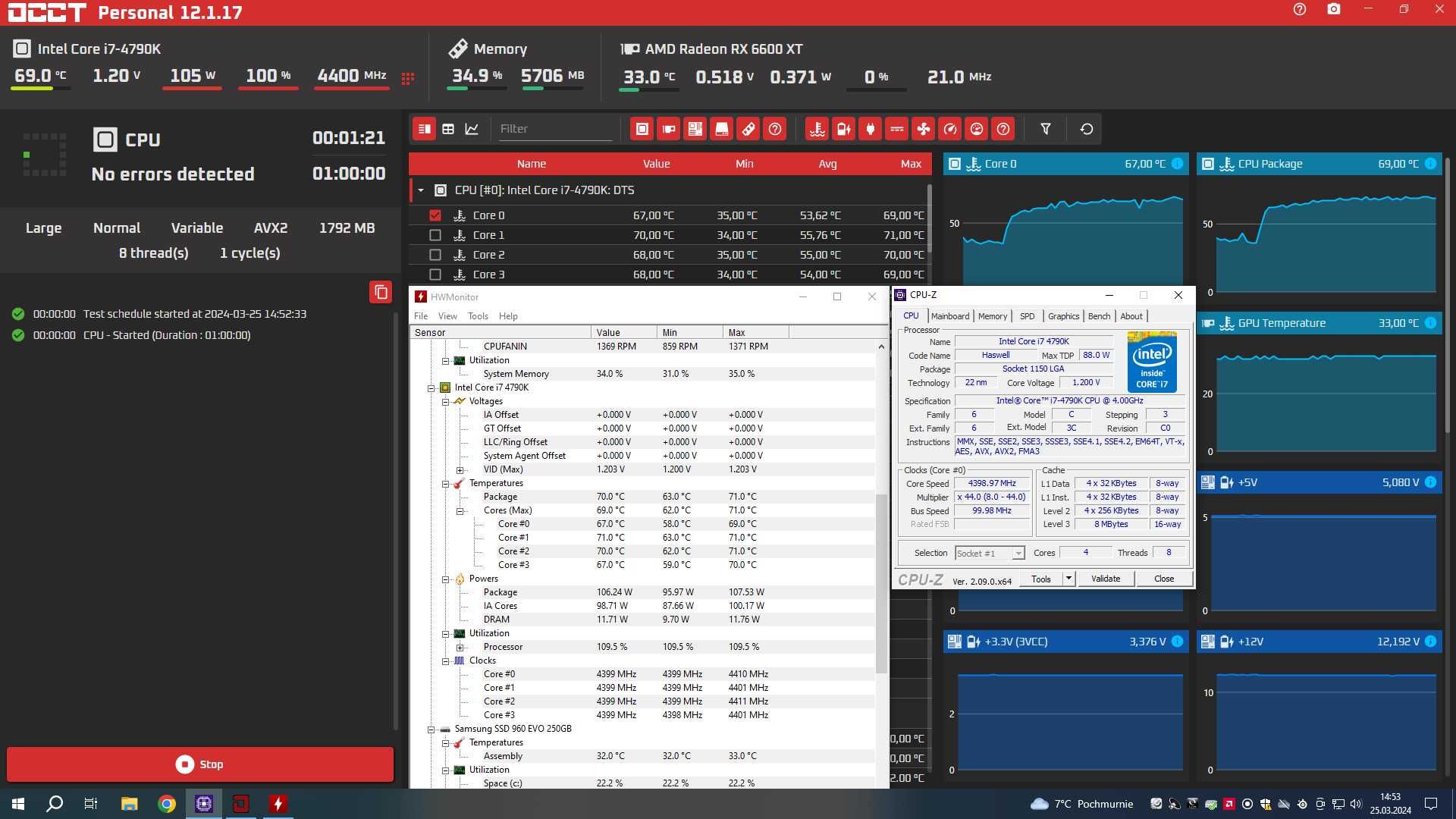
Task: Switch to the Bench tab in CPU-Z
Action: point(1099,316)
